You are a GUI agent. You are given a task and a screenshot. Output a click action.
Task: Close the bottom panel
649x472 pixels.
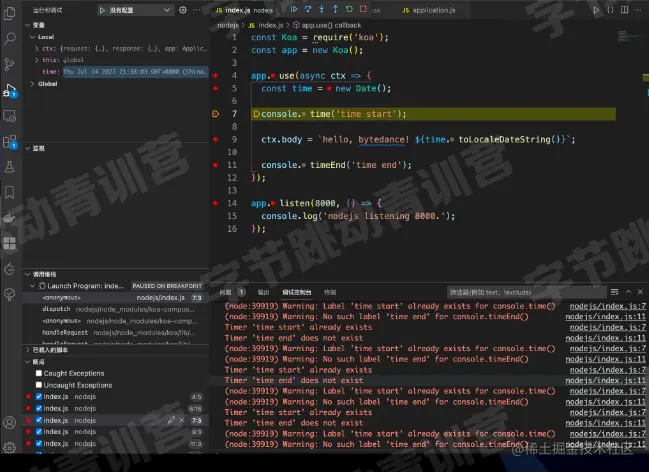coord(640,292)
